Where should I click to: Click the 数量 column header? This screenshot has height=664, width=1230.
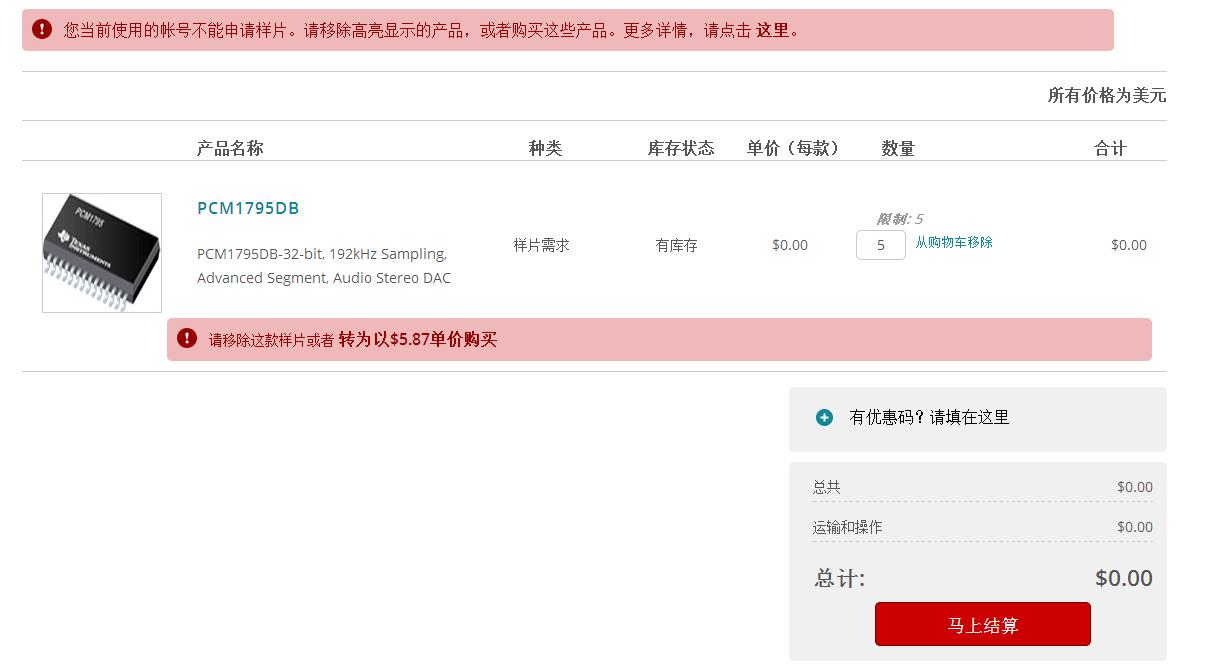tap(898, 148)
